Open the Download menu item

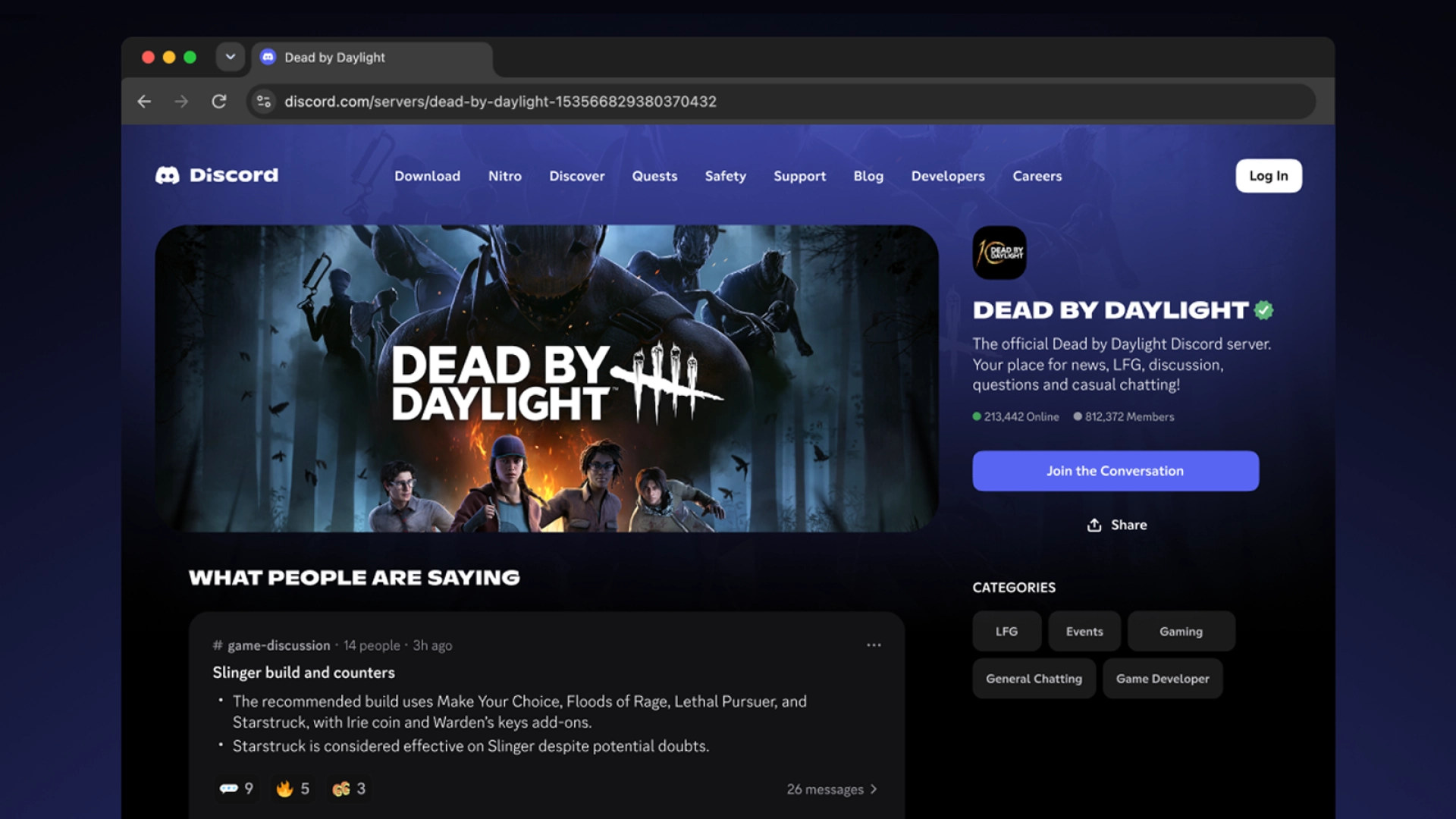427,176
